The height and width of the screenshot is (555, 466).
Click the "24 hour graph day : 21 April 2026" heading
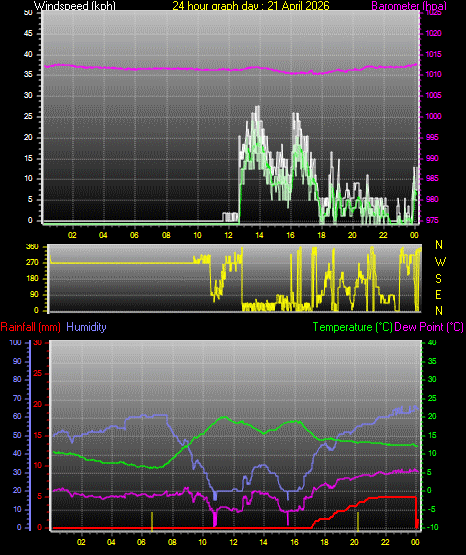[251, 6]
